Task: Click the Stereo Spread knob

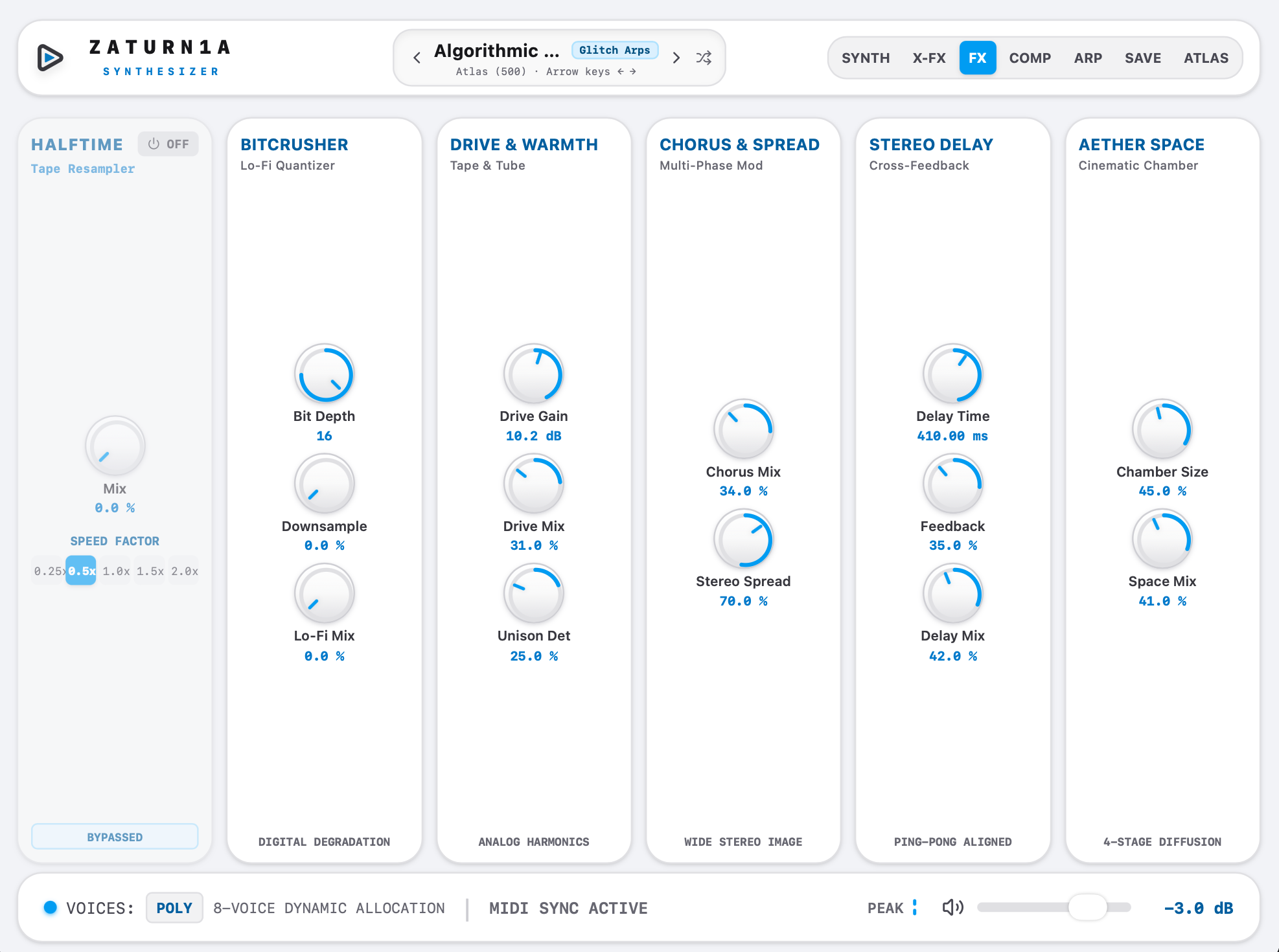Action: (x=743, y=539)
